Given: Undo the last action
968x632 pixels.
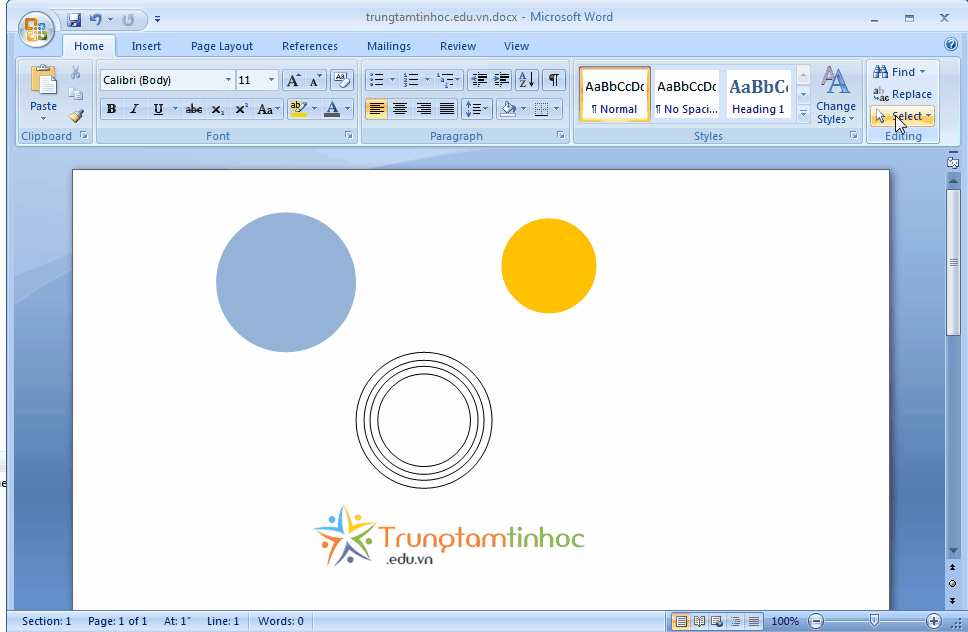Looking at the screenshot, I should [96, 20].
